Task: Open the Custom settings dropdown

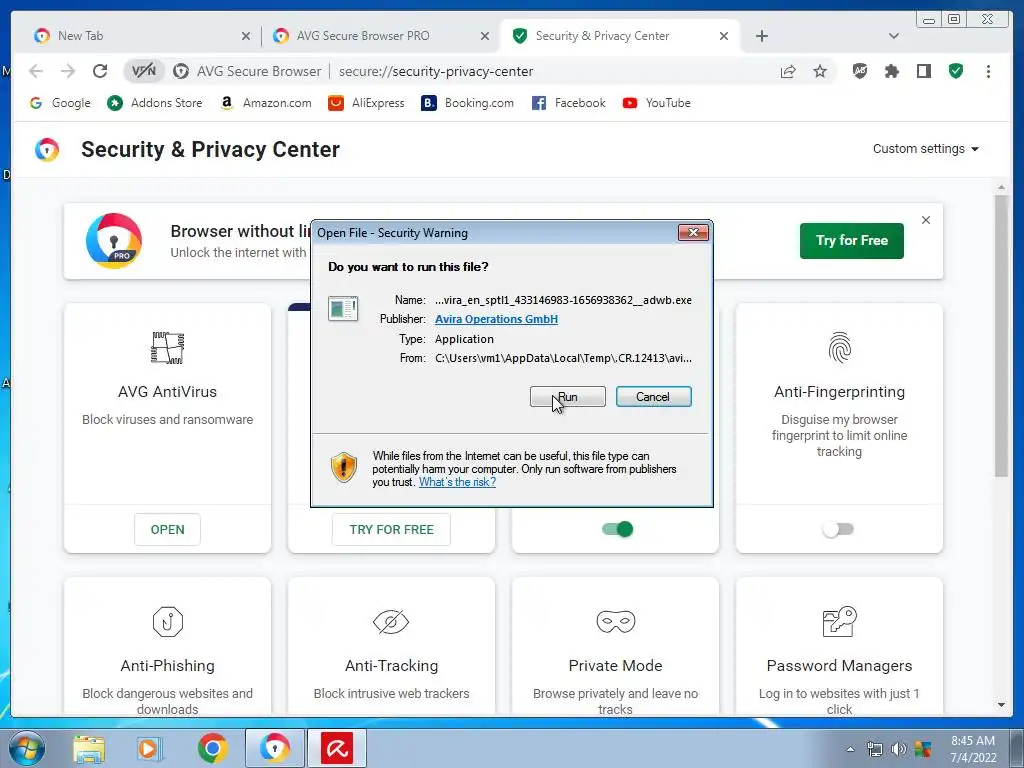Action: point(925,149)
